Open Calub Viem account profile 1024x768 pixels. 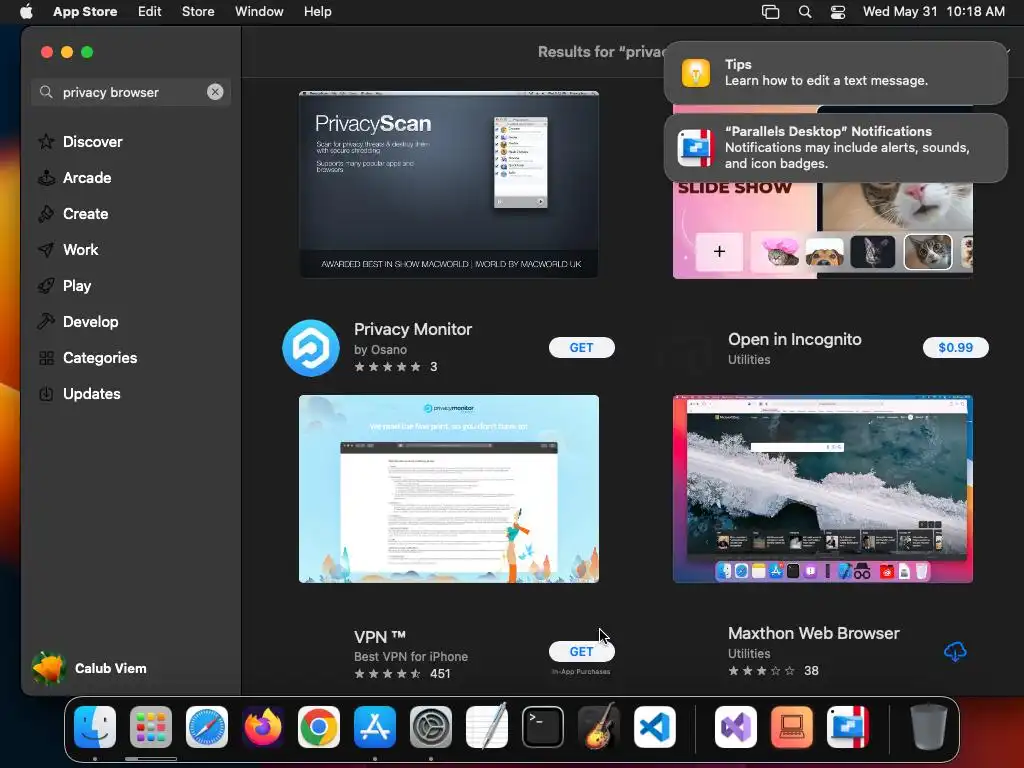(x=89, y=668)
